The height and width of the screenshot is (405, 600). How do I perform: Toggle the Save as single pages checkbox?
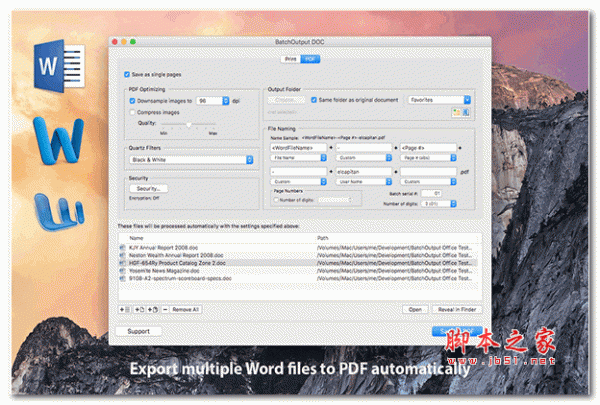126,74
